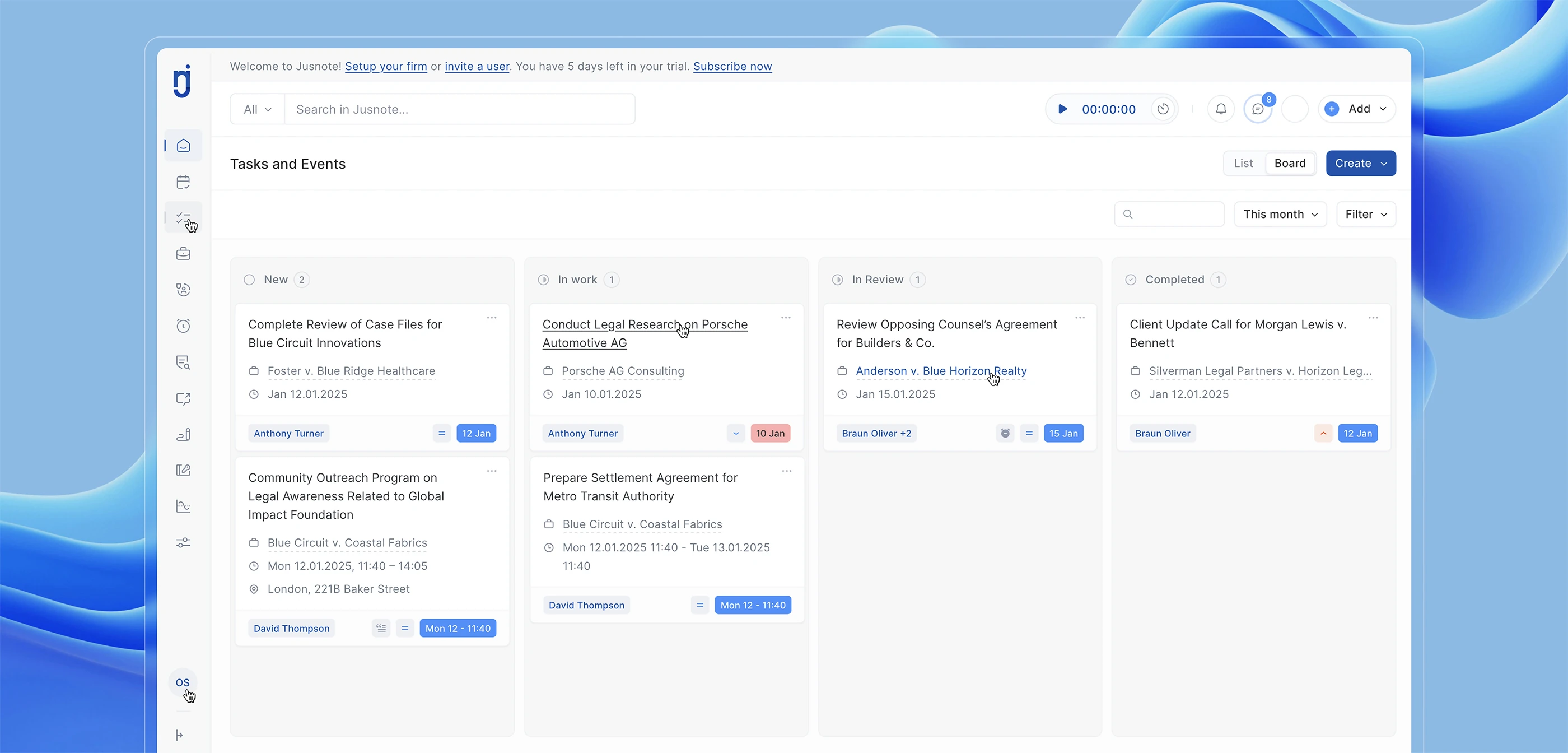Open the Cases briefcase sidebar icon
Screen dimensions: 1568x753
(x=183, y=253)
